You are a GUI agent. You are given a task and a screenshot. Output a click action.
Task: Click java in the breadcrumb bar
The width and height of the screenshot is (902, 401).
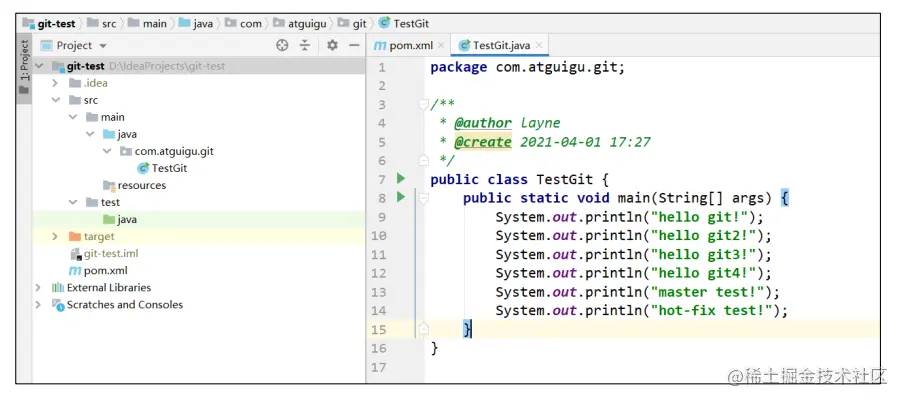point(203,24)
